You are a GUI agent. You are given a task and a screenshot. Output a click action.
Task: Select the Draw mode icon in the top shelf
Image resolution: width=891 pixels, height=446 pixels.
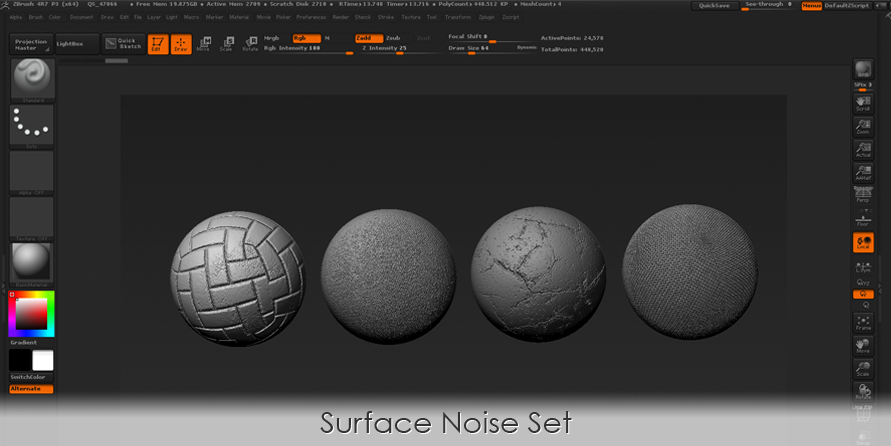tap(181, 44)
